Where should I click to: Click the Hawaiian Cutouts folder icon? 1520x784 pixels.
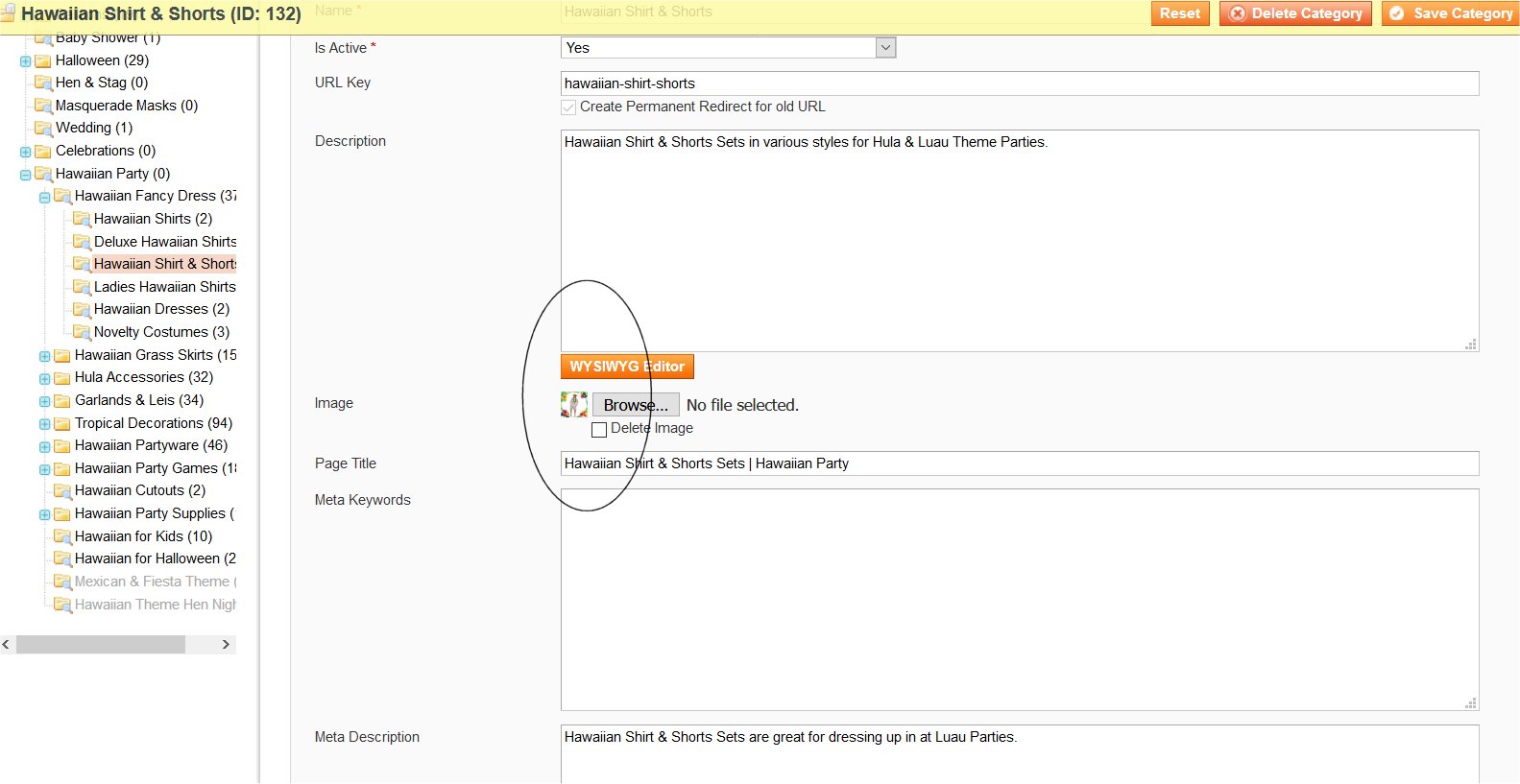point(62,490)
